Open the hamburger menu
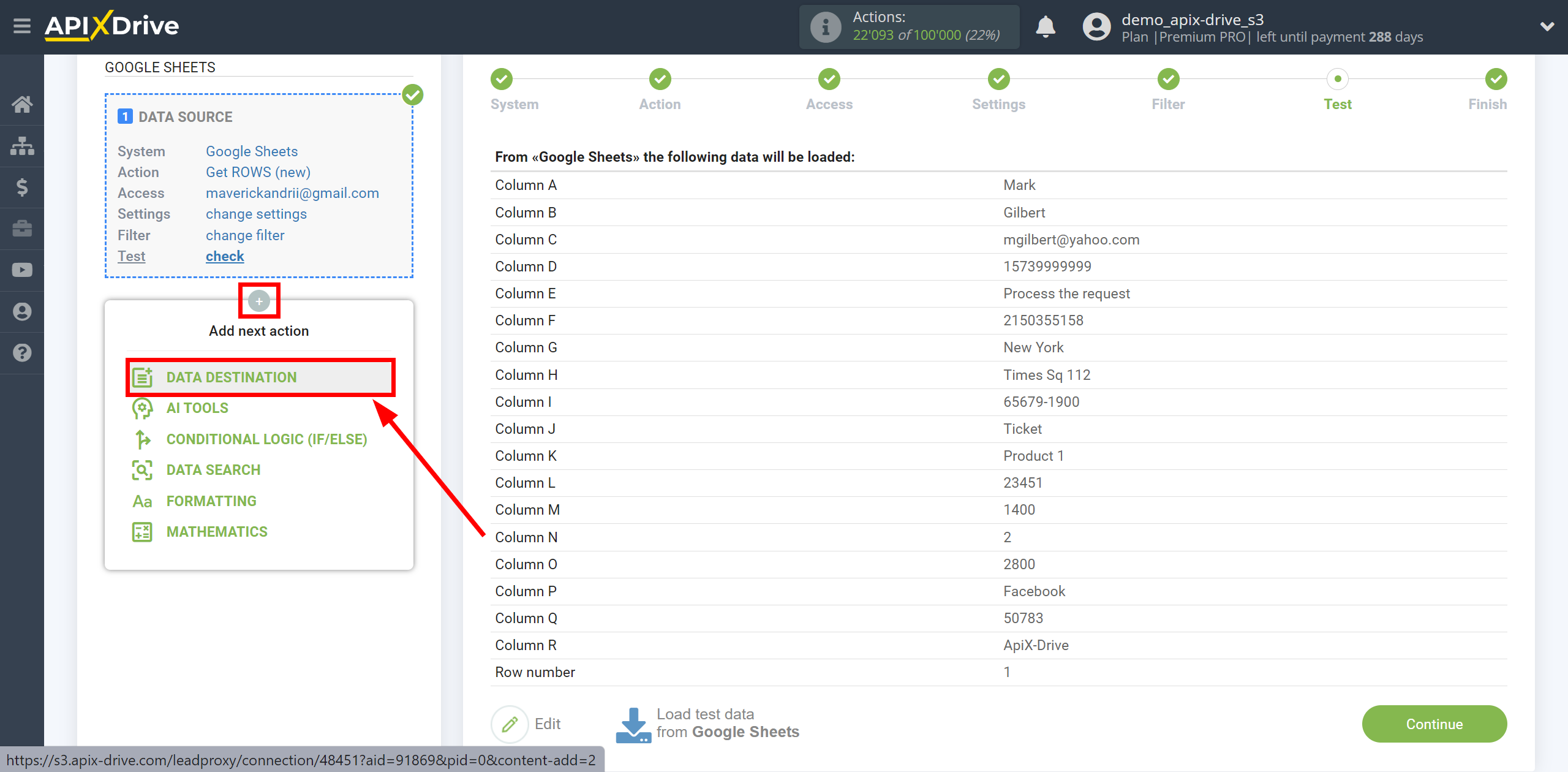The image size is (1568, 772). click(x=22, y=26)
